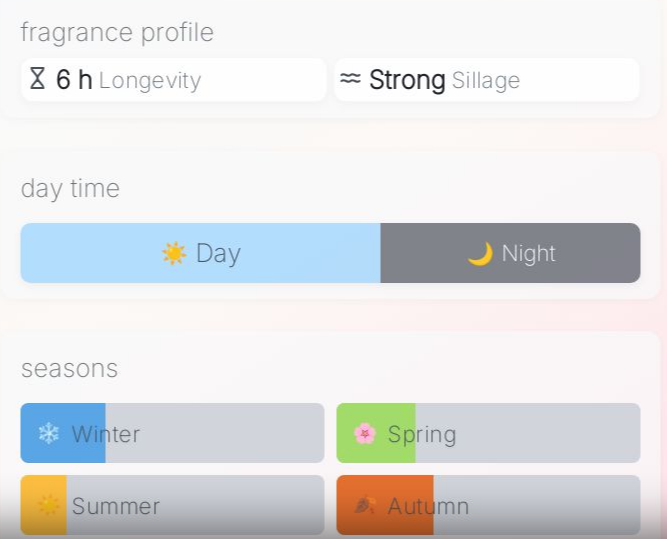667x539 pixels.
Task: Click the Autumn season bar
Action: pyautogui.click(x=488, y=505)
